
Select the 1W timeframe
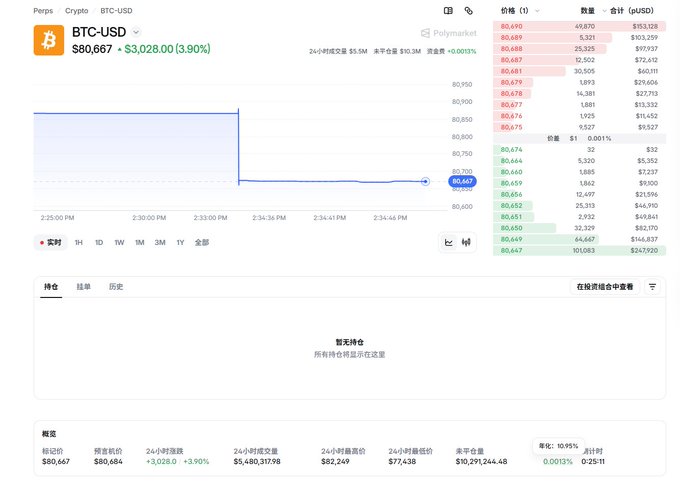[119, 242]
